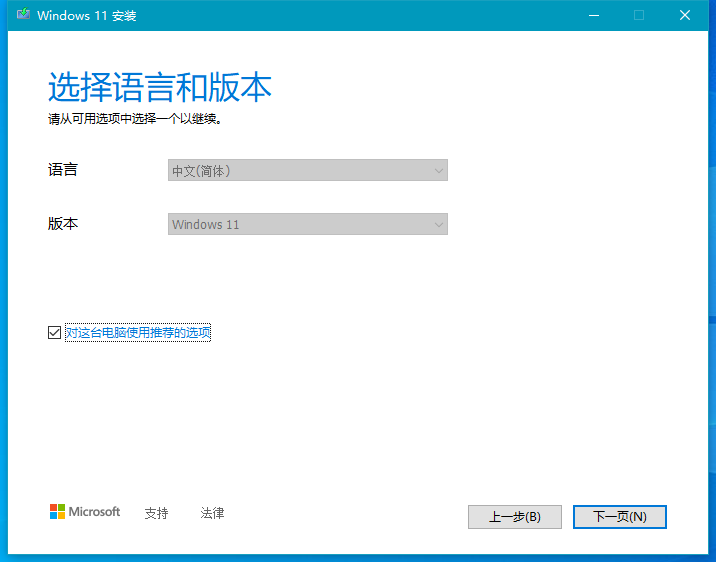Open the 语言 dropdown showing 中文(简体)

click(308, 170)
